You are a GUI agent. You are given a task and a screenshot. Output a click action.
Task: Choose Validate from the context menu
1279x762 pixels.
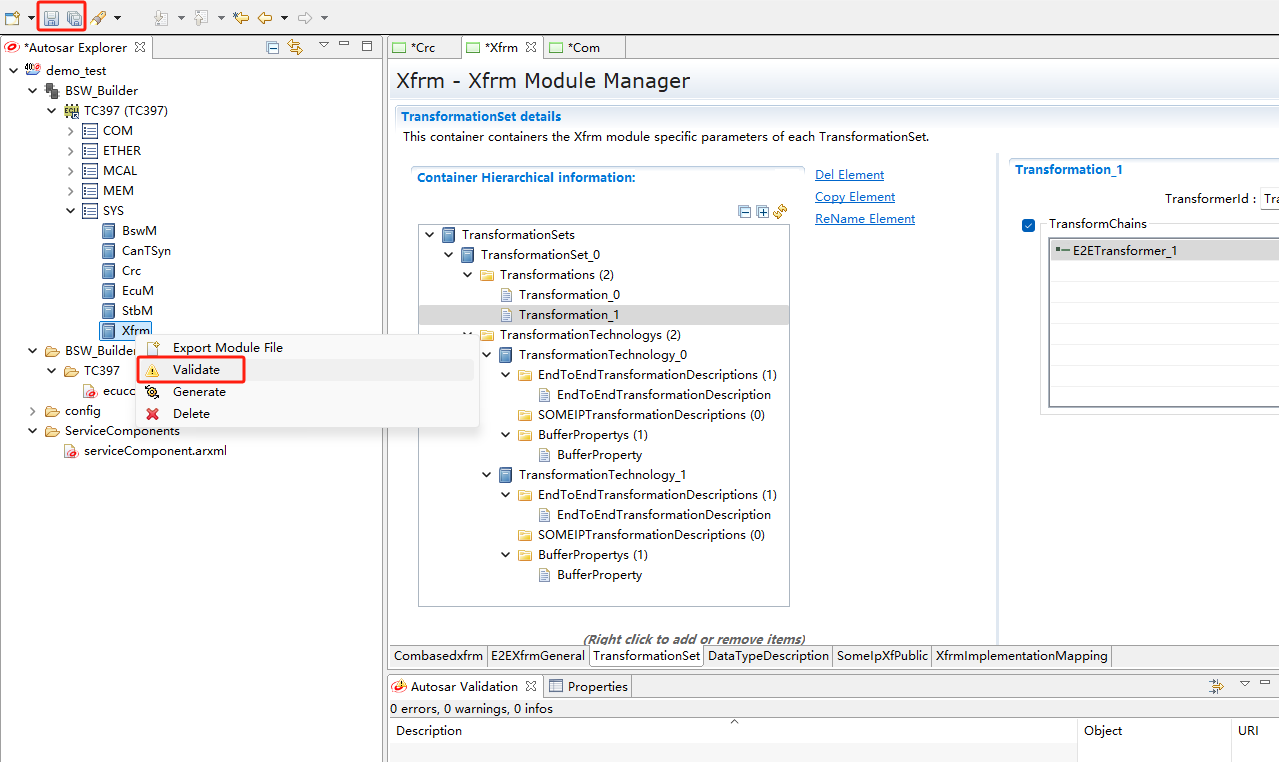[196, 370]
